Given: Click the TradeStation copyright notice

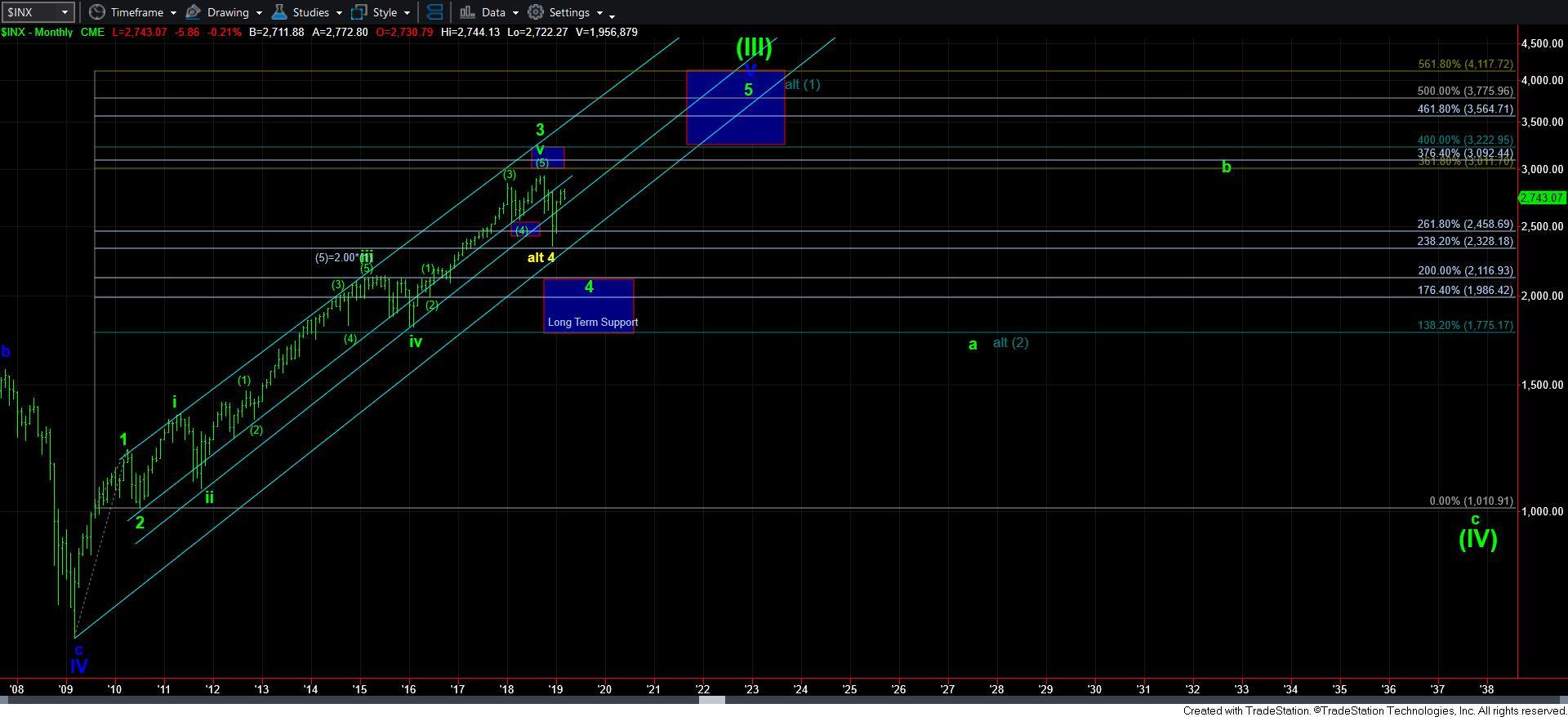Looking at the screenshot, I should 1374,710.
